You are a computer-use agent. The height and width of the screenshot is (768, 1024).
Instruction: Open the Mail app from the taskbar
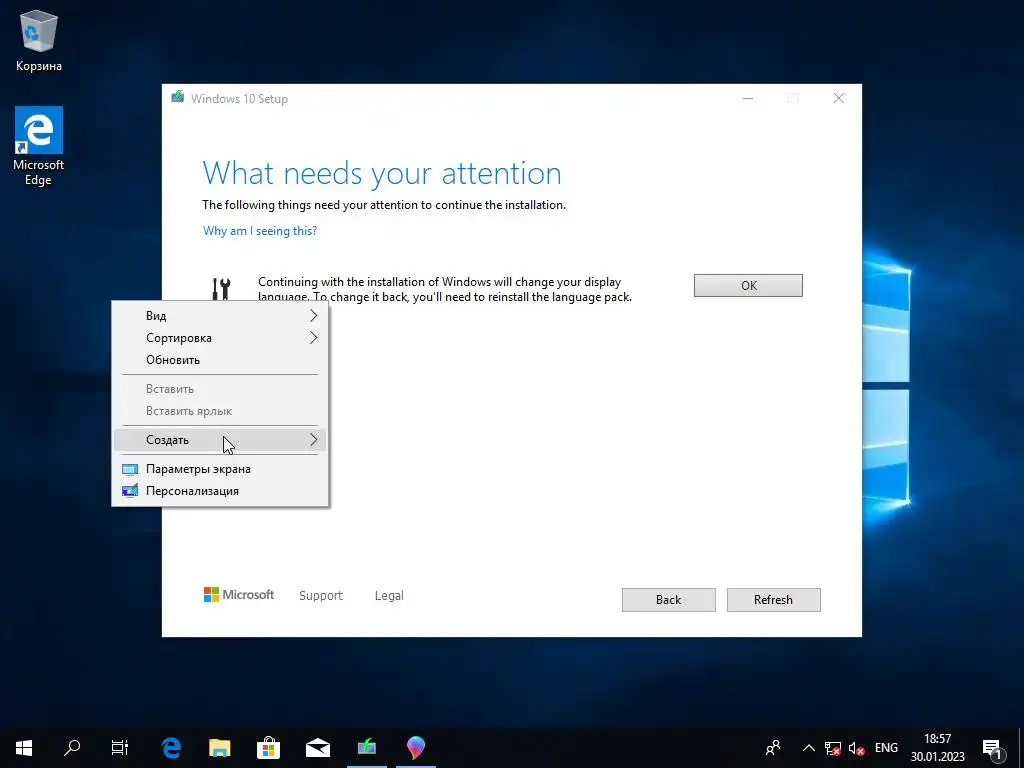[318, 747]
